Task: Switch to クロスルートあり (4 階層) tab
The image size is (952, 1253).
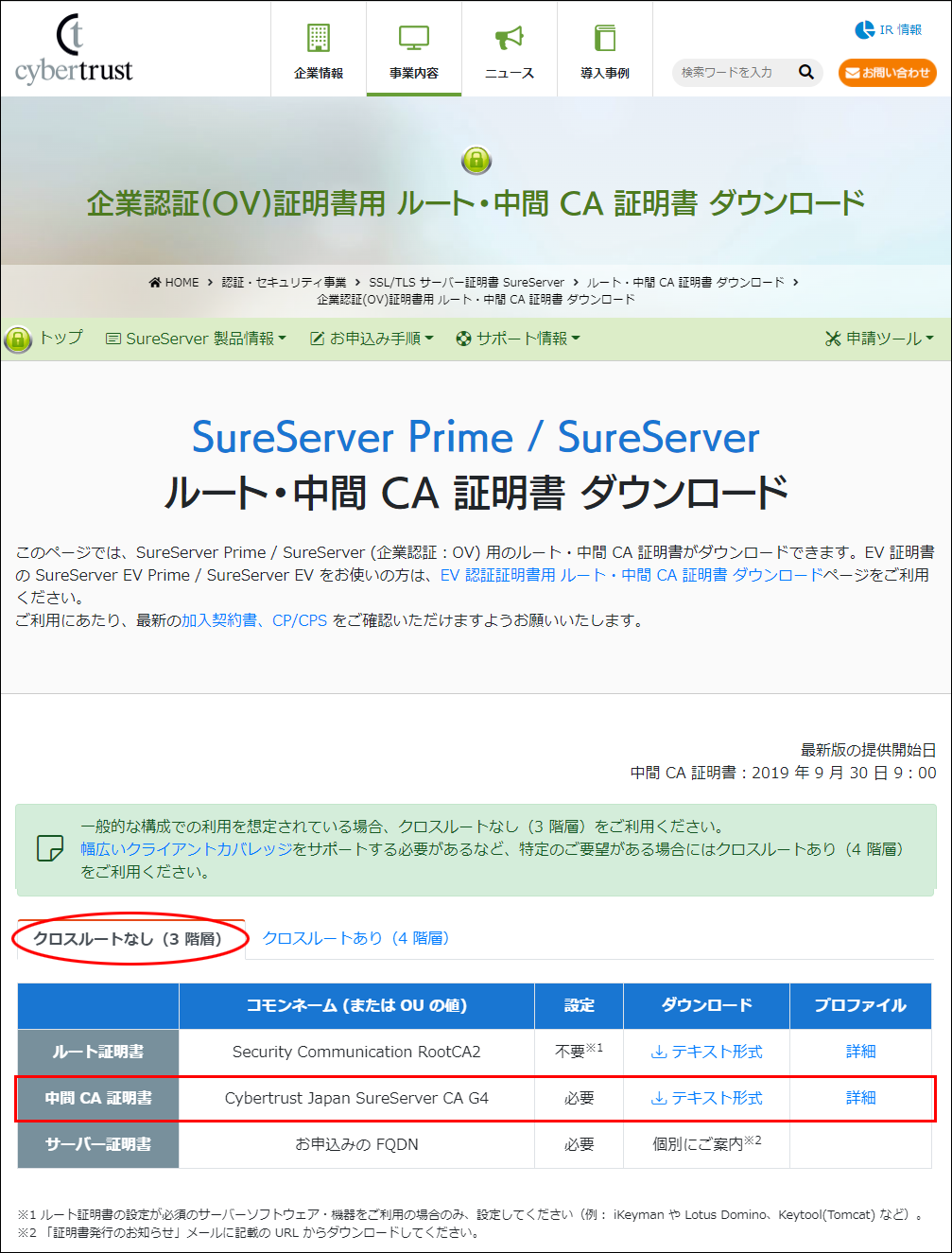Action: [x=355, y=938]
